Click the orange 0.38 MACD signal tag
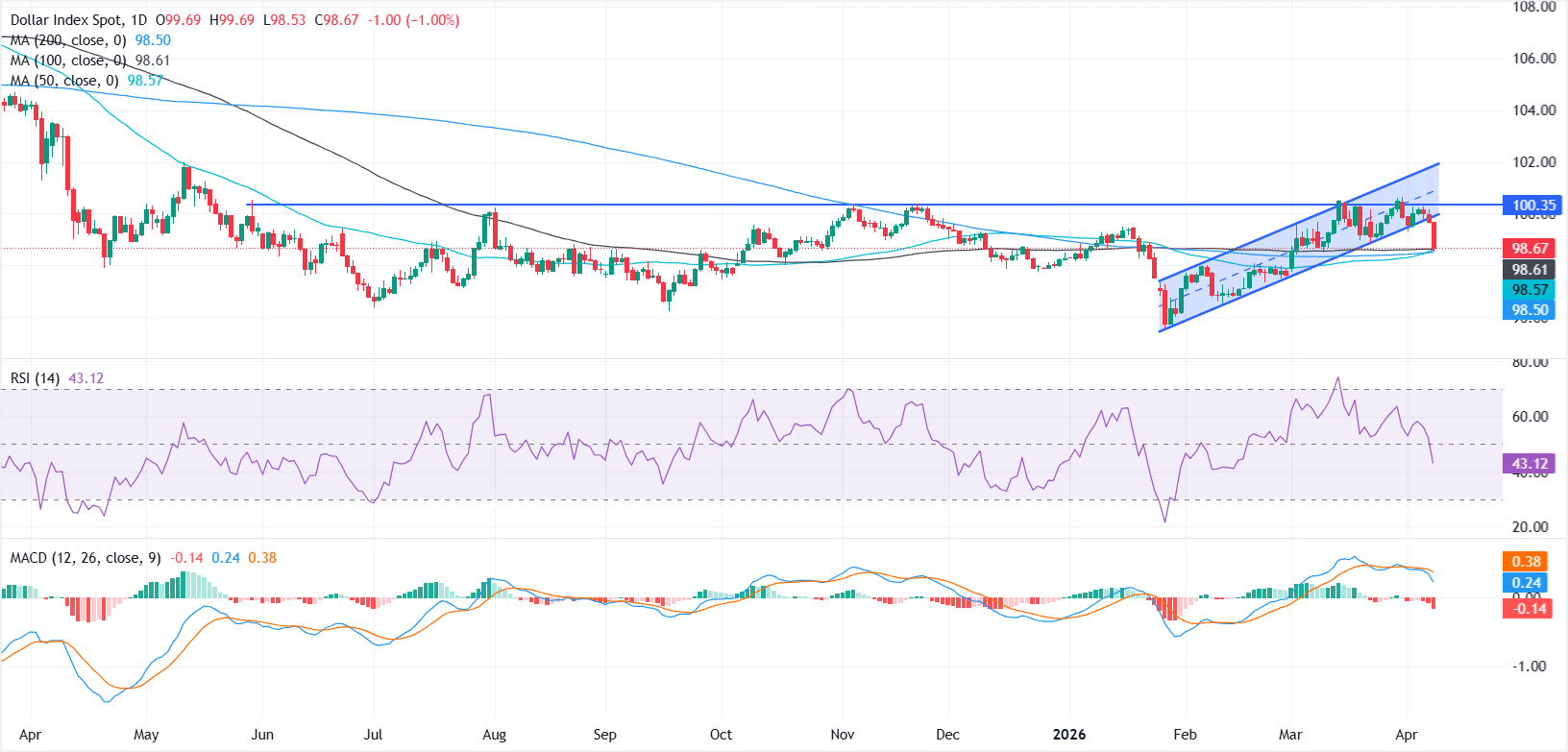Viewport: 1568px width, 752px height. [1526, 562]
